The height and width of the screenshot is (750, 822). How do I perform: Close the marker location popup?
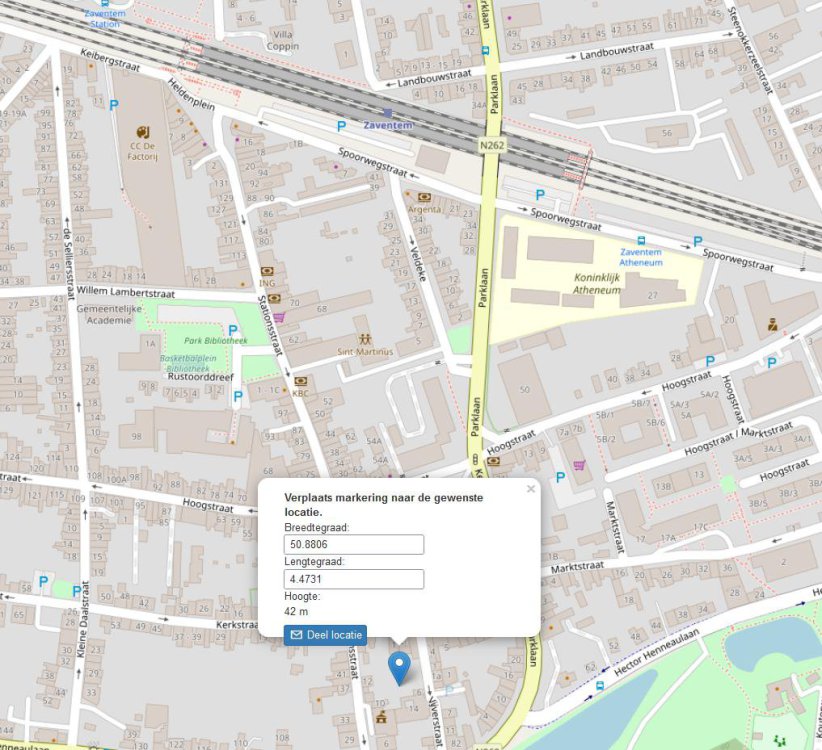click(531, 489)
